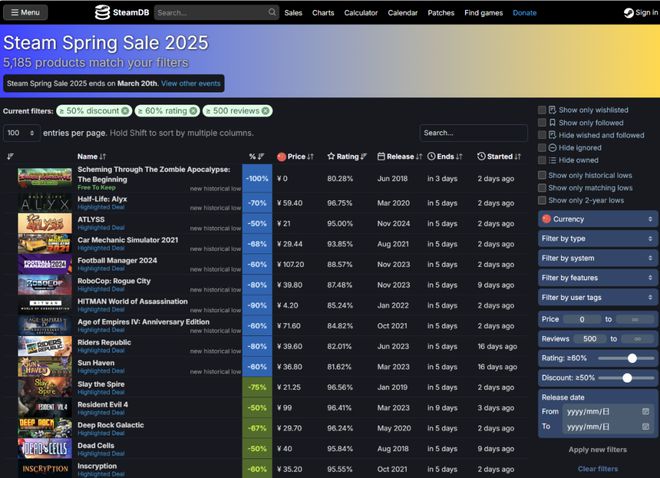Remove the 500 reviews filter chip
The width and height of the screenshot is (660, 478).
[265, 111]
